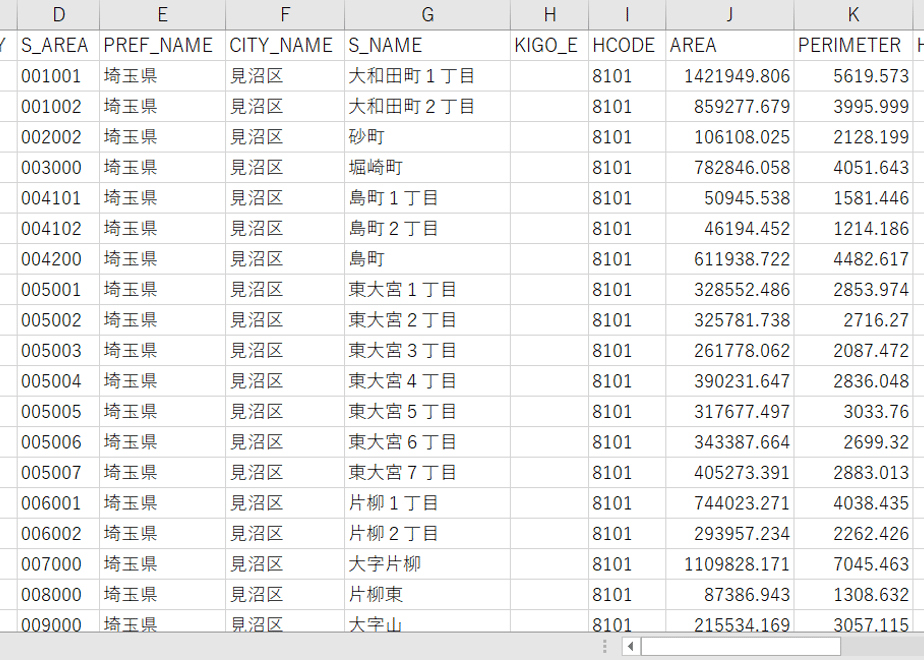
Task: Select AREA value 1421949.806
Action: pyautogui.click(x=730, y=76)
